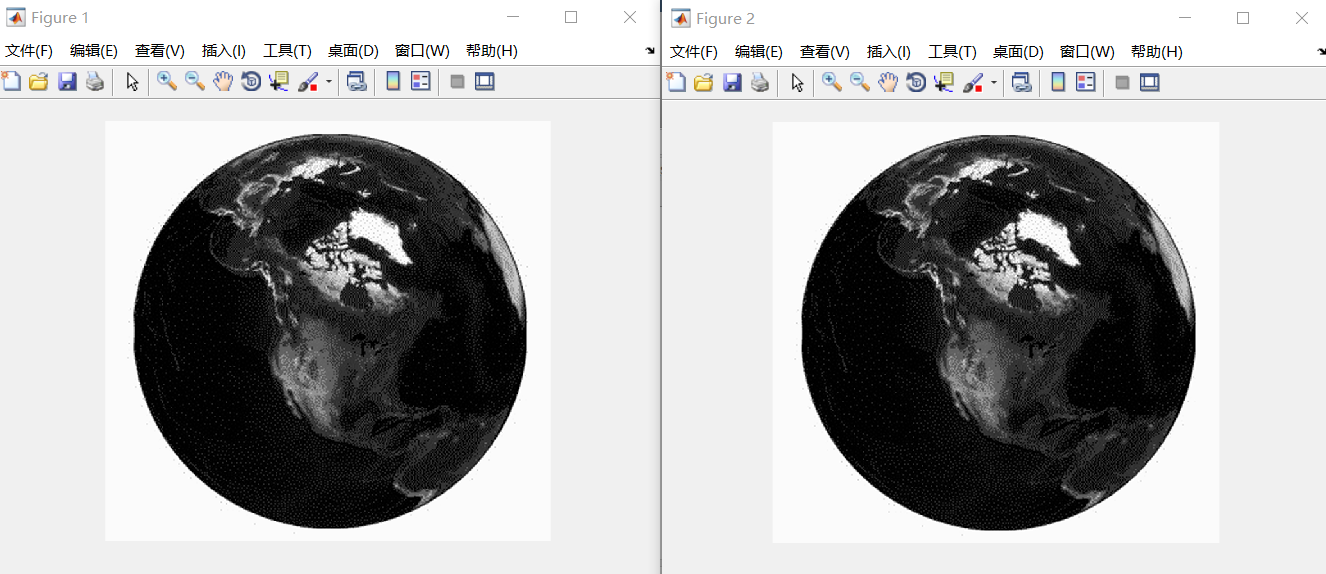Click New Figure icon in Figure 1 toolbar
Viewport: 1326px width, 574px height.
(x=11, y=82)
